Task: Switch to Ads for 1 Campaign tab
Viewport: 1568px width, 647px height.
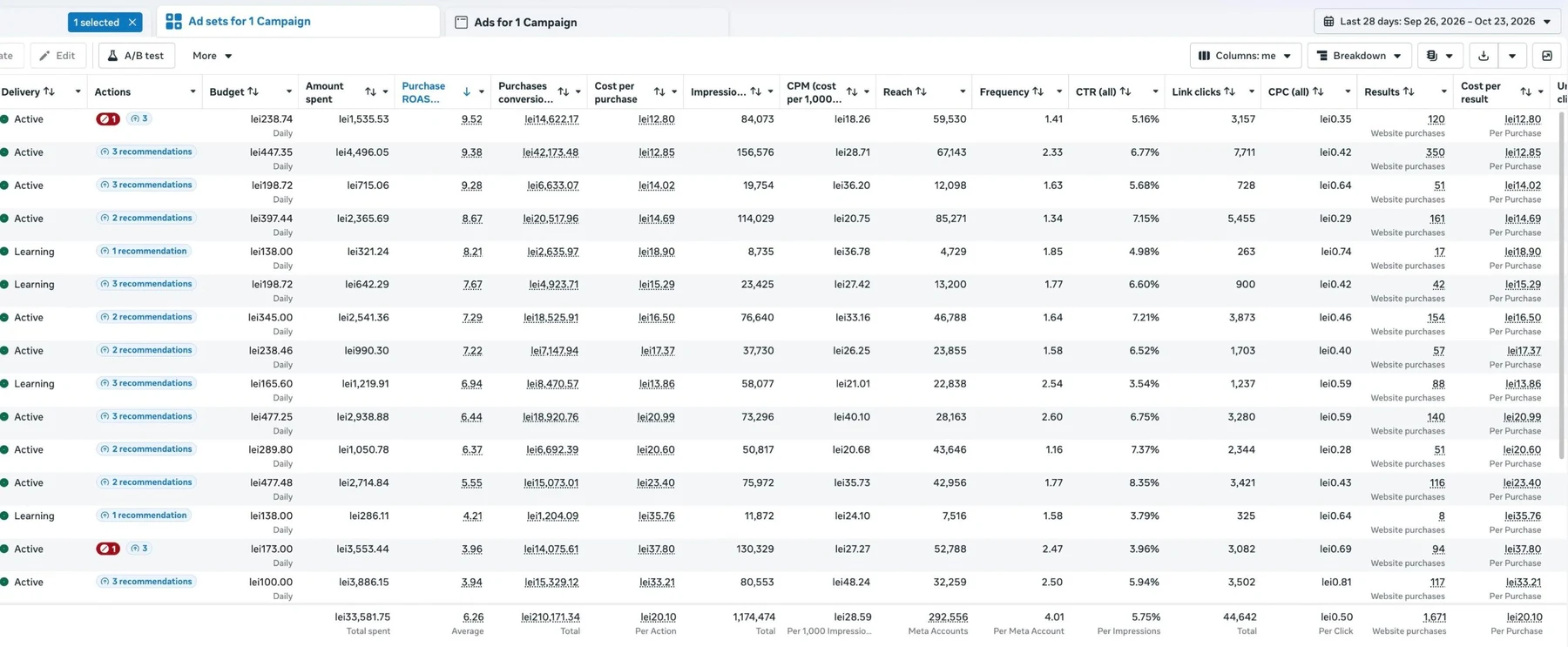Action: [x=586, y=22]
